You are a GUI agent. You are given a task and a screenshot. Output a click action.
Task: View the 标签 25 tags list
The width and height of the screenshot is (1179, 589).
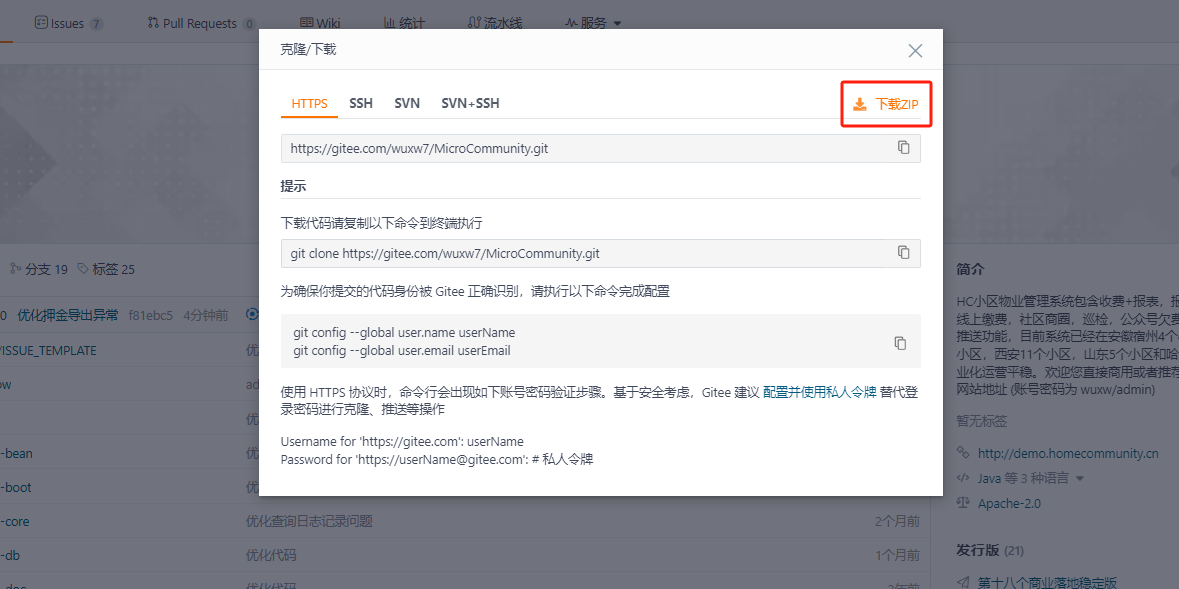click(106, 269)
